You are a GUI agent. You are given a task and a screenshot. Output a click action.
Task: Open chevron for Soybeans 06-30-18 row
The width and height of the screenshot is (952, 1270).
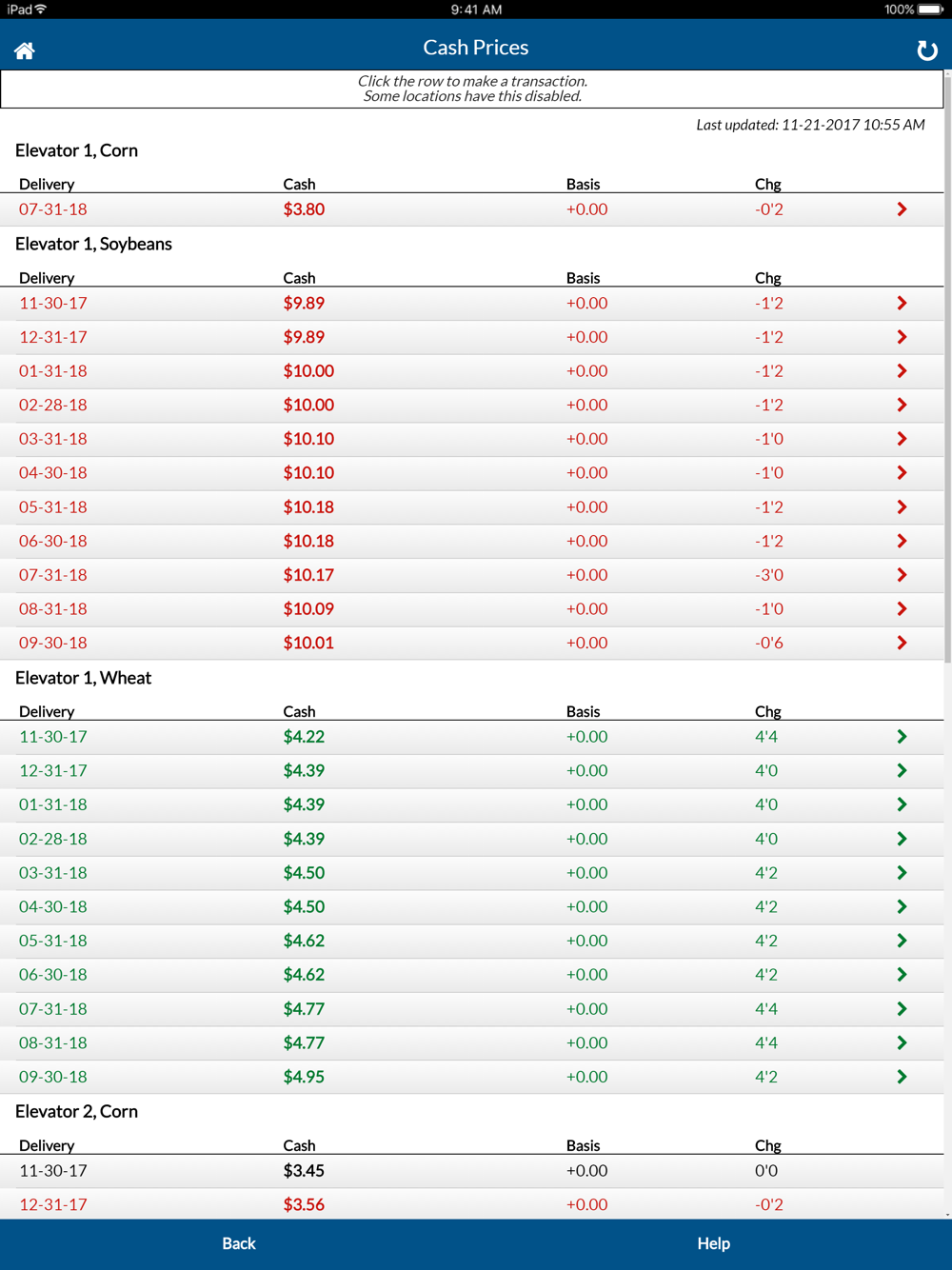pos(902,541)
